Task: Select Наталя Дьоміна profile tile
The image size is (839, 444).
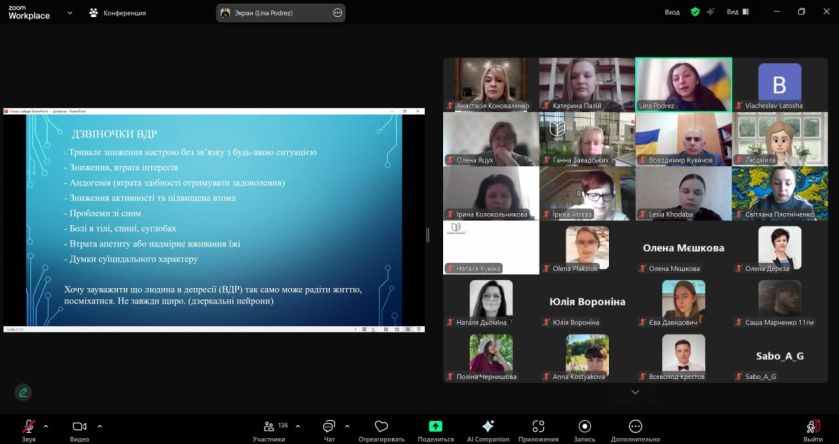Action: [x=491, y=301]
